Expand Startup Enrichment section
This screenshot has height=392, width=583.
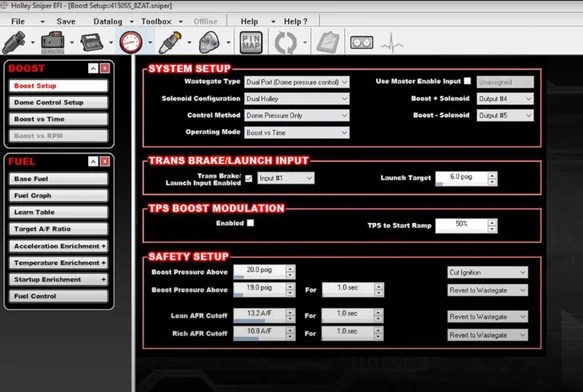(58, 279)
